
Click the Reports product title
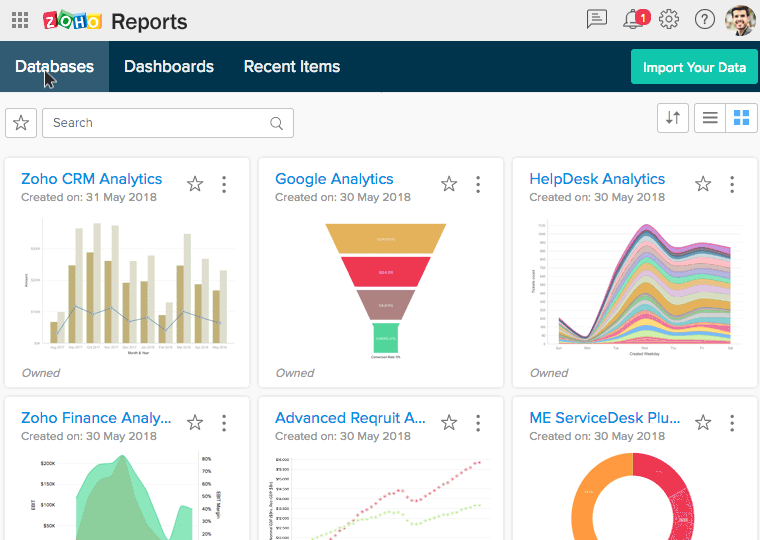point(149,22)
